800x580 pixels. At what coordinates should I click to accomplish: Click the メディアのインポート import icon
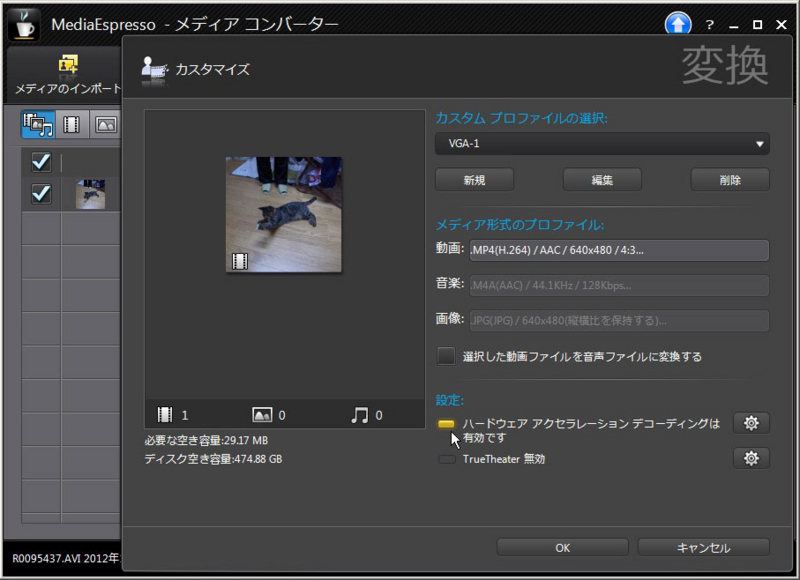click(x=68, y=65)
